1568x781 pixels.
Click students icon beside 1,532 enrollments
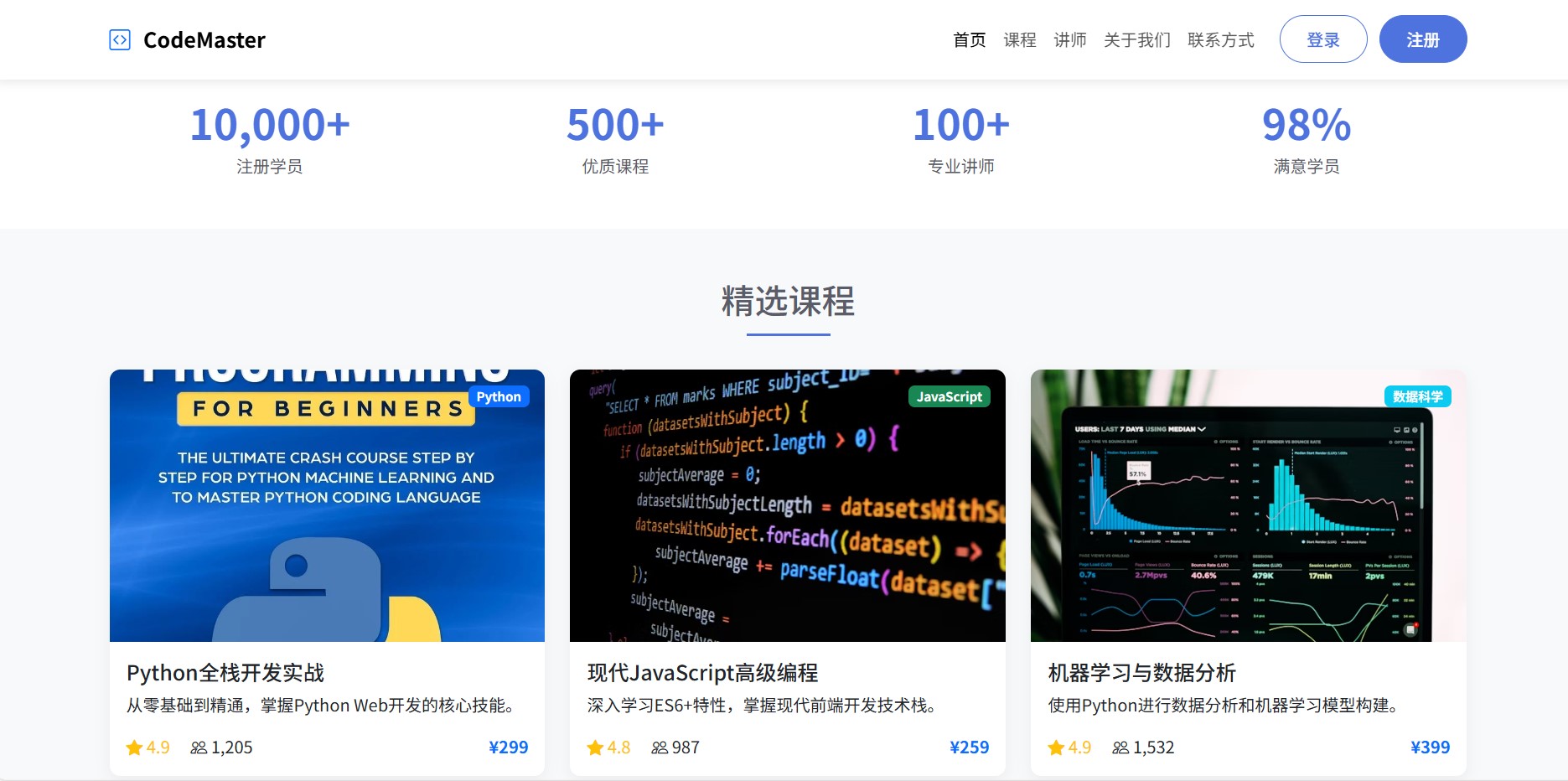(x=1120, y=747)
